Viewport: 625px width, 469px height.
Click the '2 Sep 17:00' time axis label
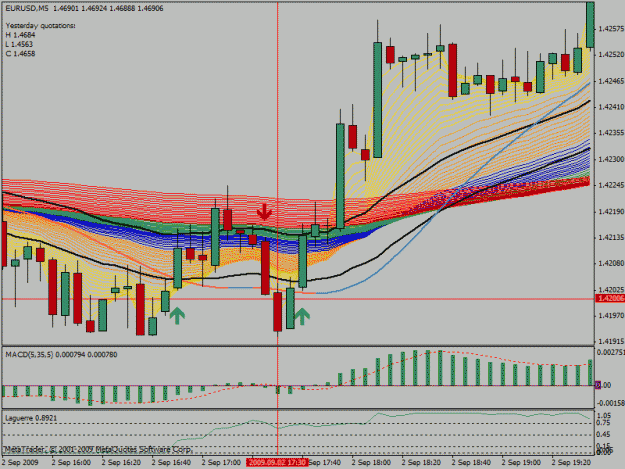tap(221, 463)
